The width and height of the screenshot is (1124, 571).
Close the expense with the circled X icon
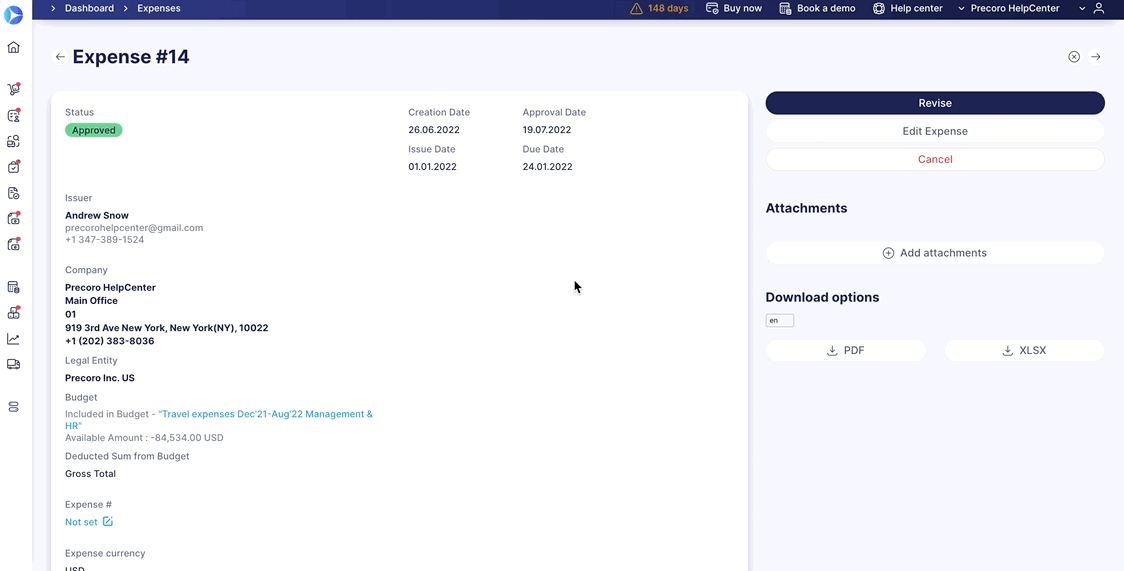pos(1074,57)
